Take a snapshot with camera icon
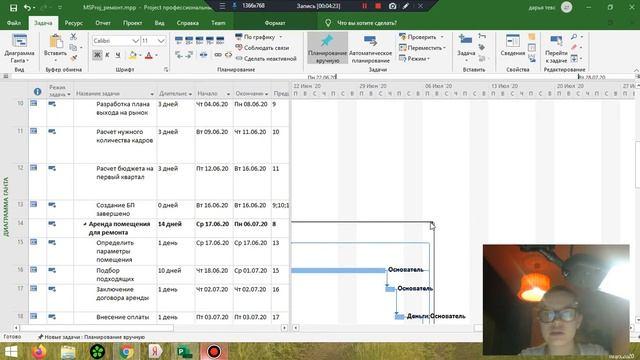This screenshot has height=360, width=640. (392, 6)
